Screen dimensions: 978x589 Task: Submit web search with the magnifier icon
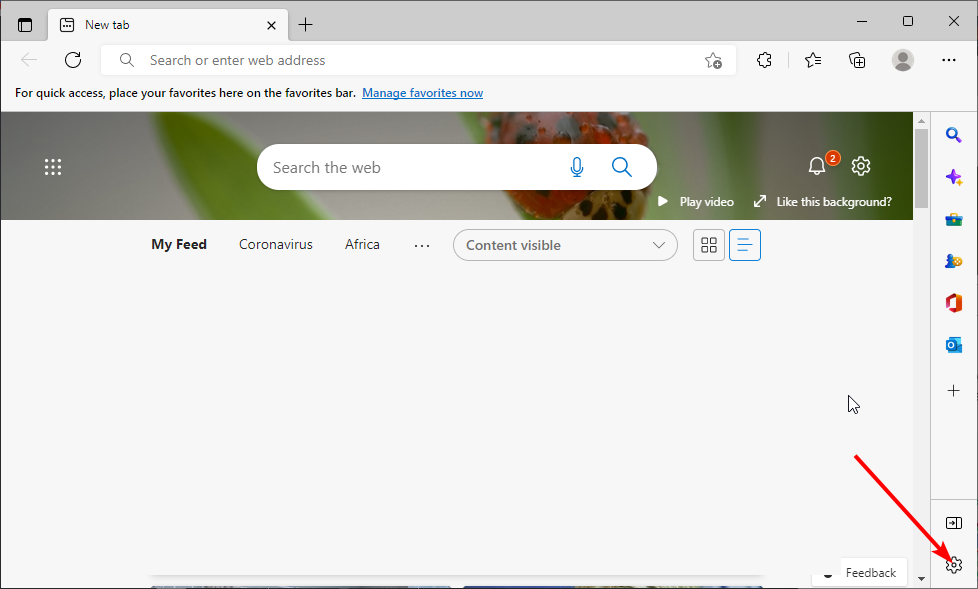(x=622, y=167)
